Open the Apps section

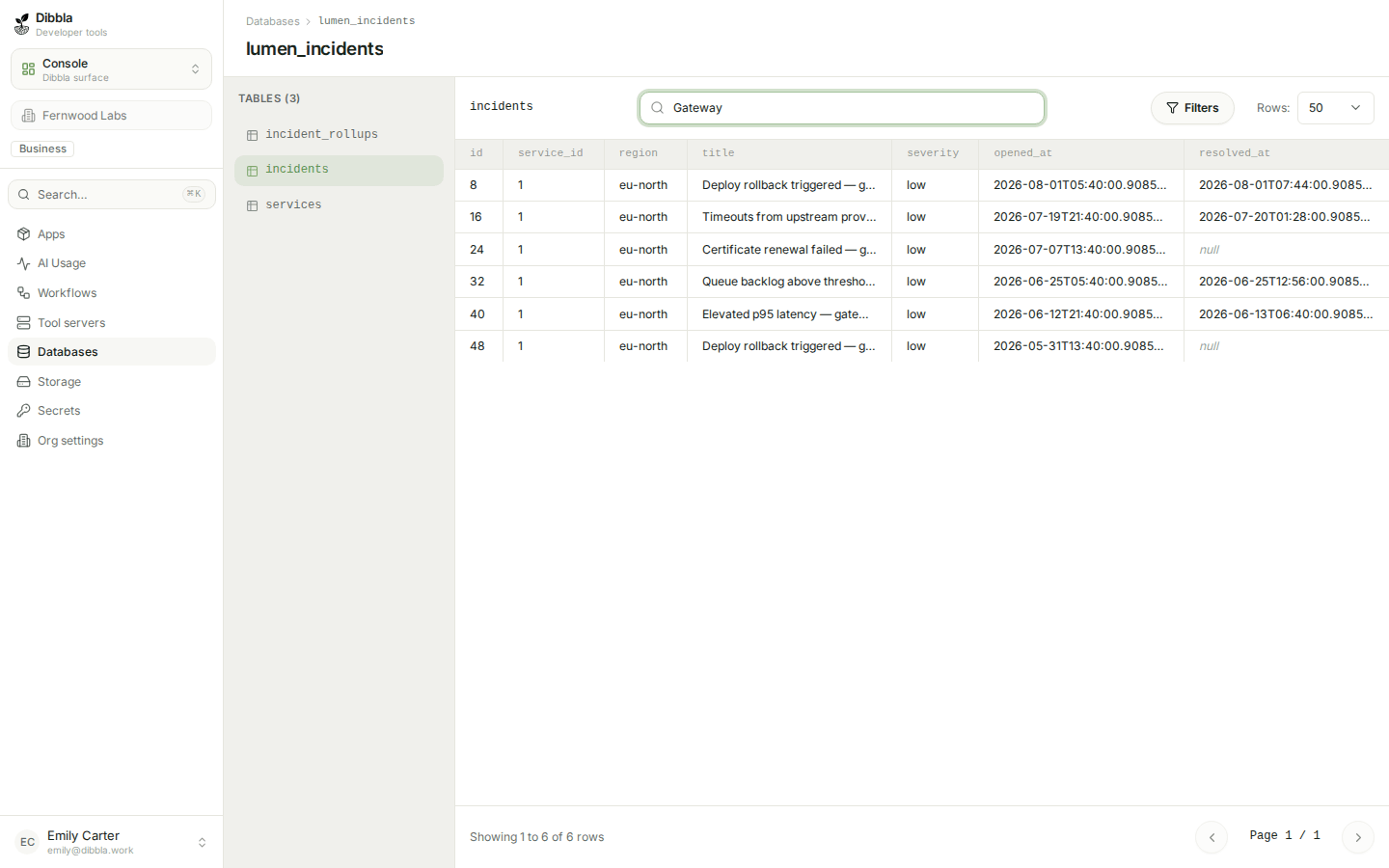(x=111, y=234)
